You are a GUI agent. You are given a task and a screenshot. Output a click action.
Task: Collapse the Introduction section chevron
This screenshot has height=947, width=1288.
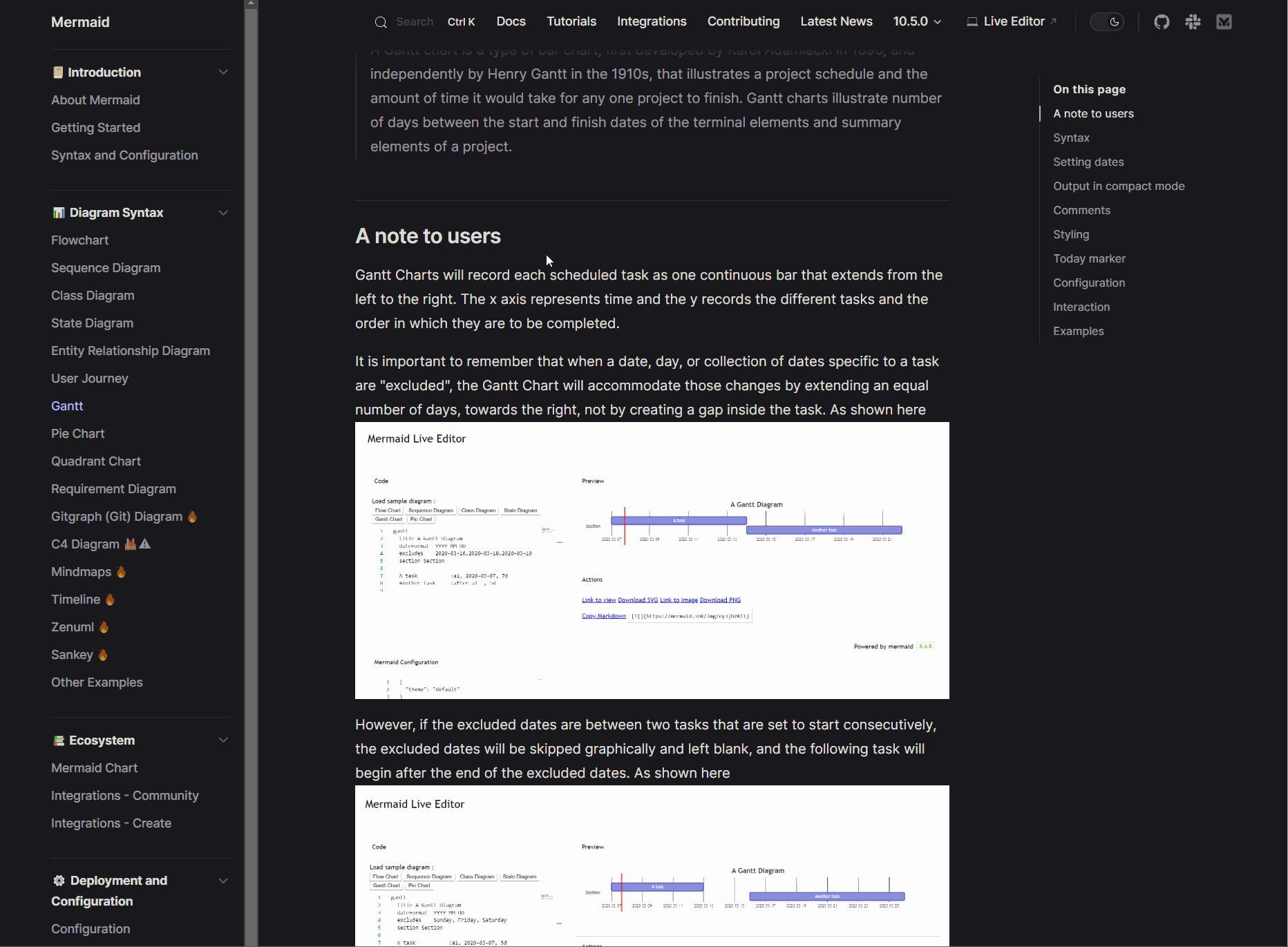(x=223, y=72)
